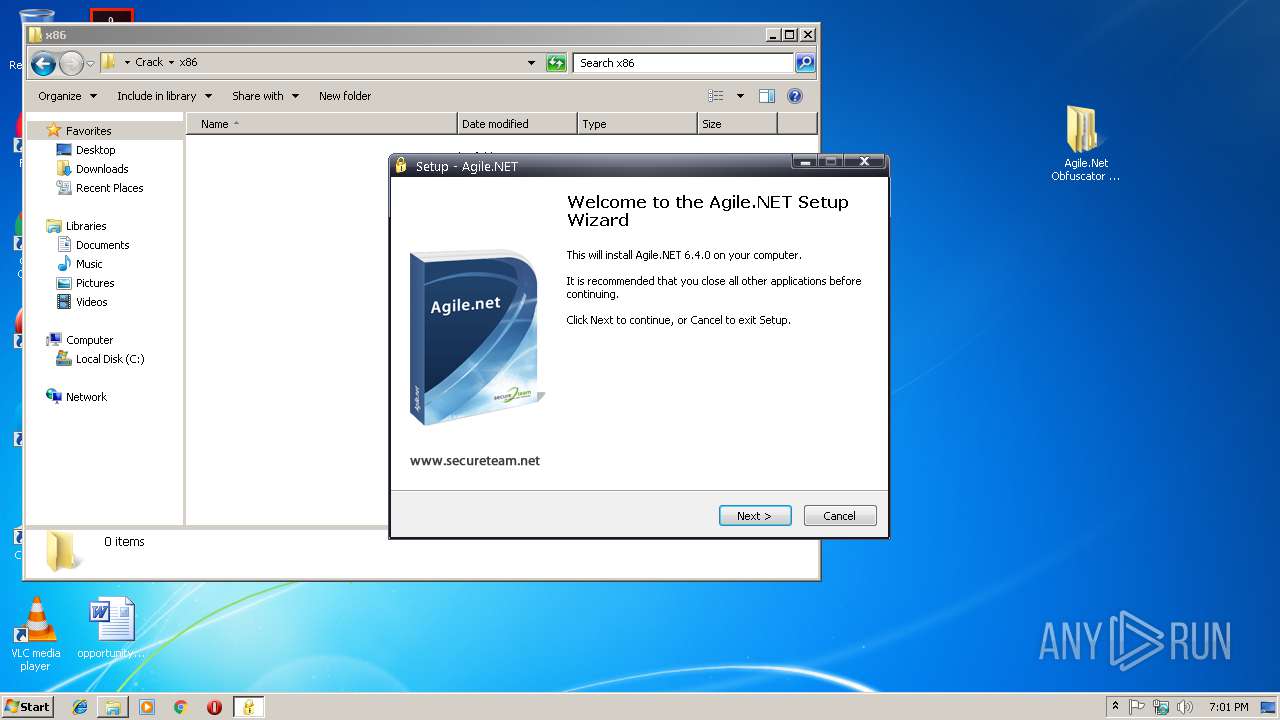The width and height of the screenshot is (1280, 720).
Task: Select Favorites in navigation pane
Action: tap(88, 131)
